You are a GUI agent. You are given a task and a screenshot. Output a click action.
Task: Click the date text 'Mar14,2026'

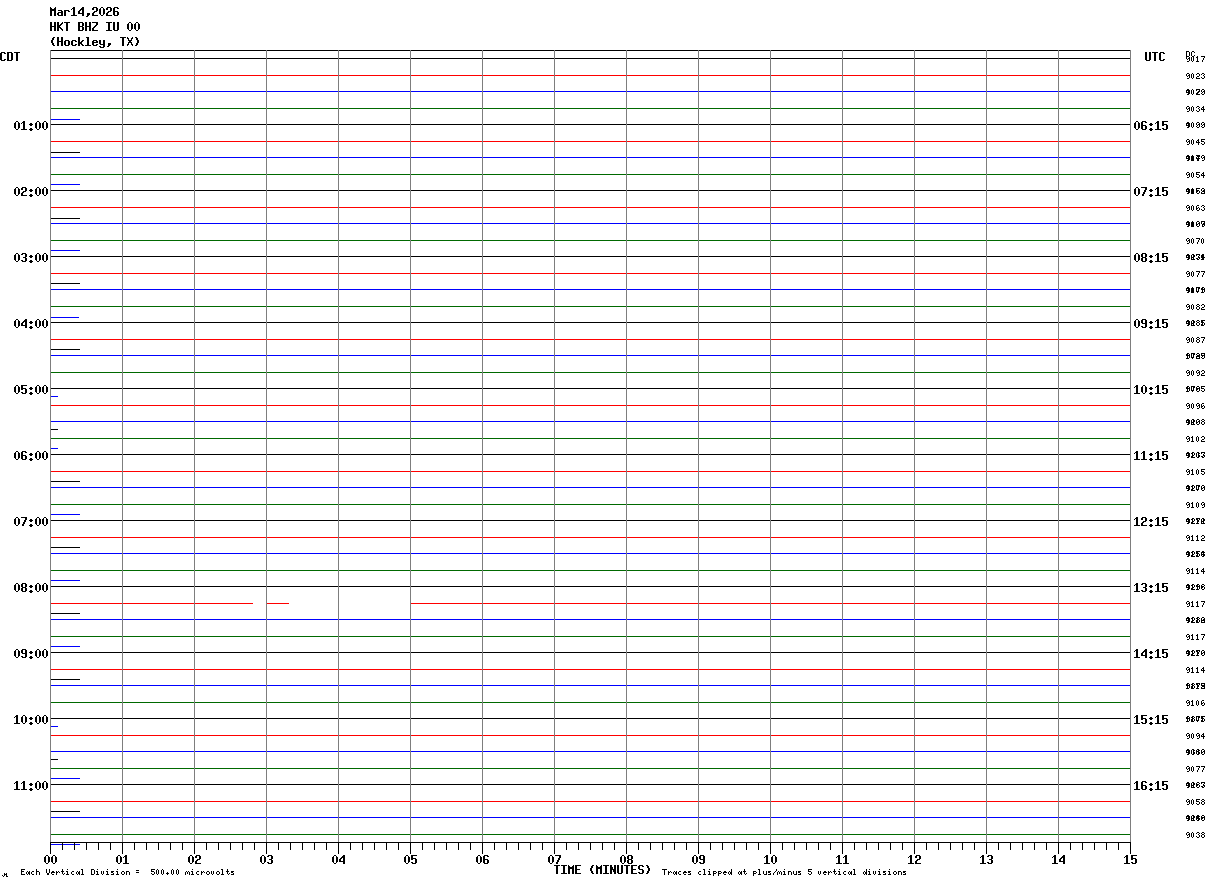pyautogui.click(x=85, y=12)
